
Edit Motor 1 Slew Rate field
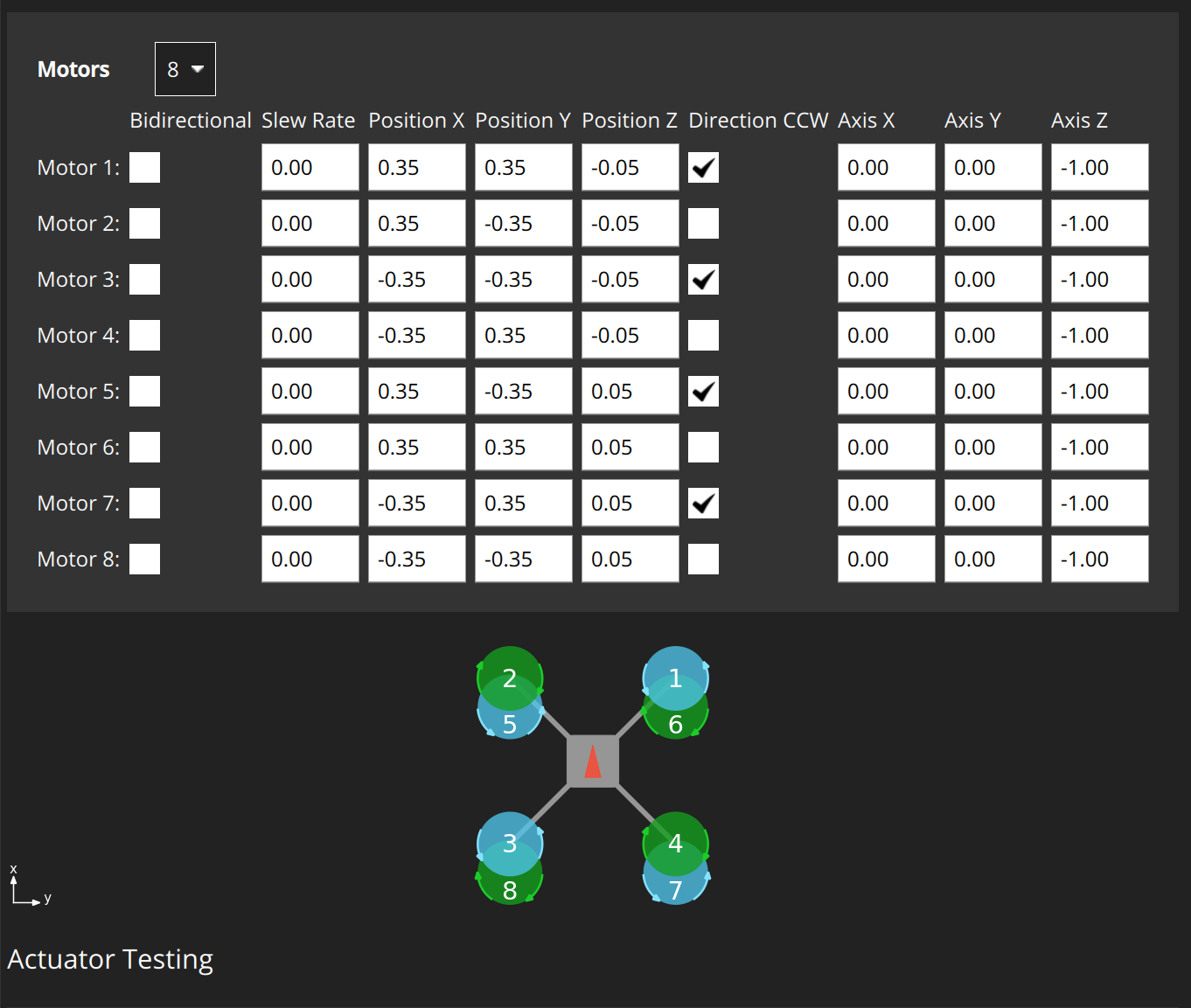click(x=310, y=167)
